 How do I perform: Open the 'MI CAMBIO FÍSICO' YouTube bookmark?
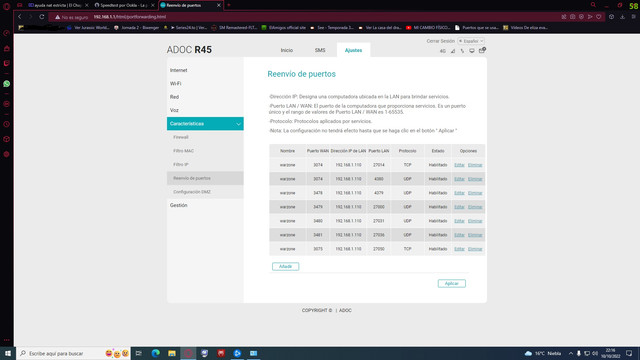pos(428,28)
